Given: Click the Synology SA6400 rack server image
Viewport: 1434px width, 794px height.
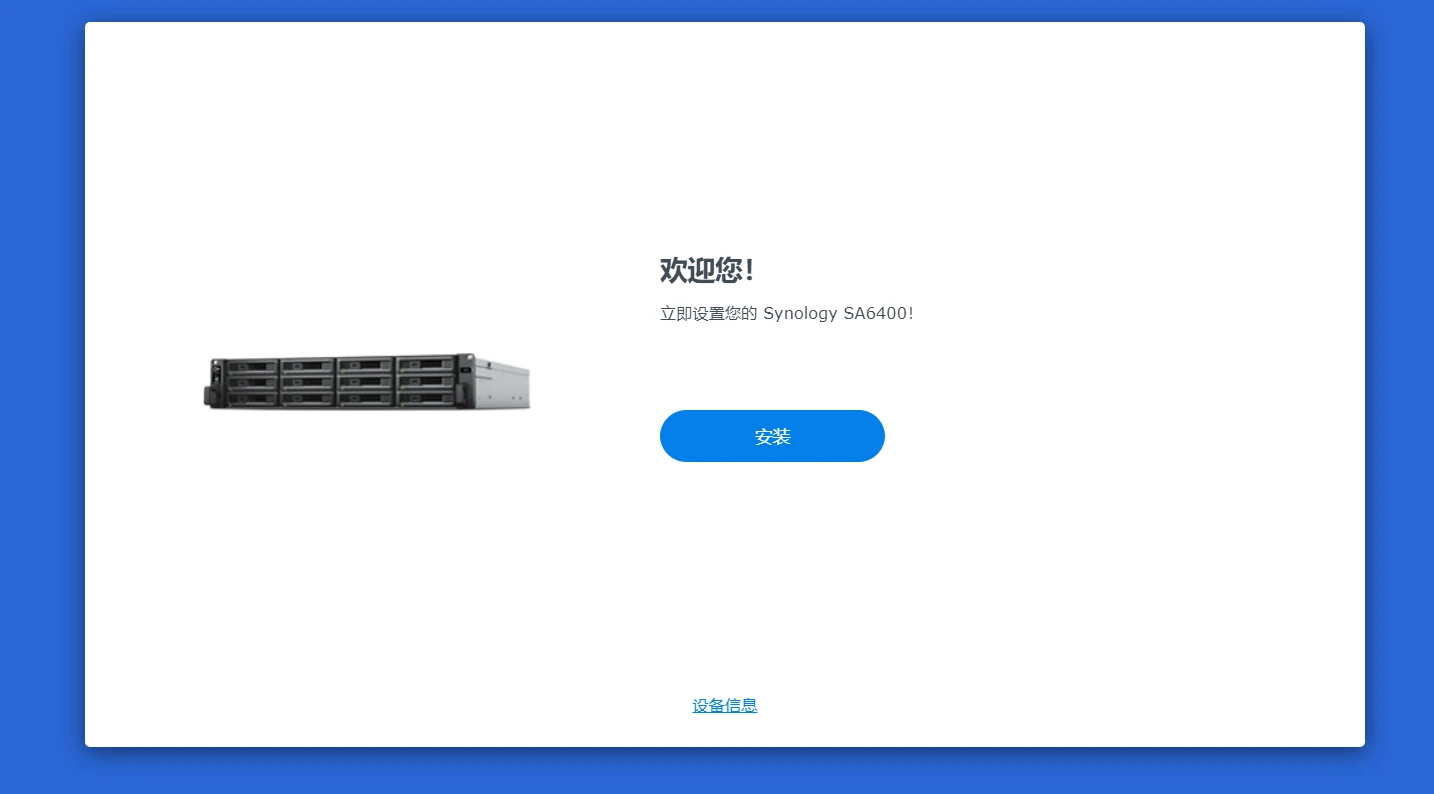Looking at the screenshot, I should coord(366,381).
